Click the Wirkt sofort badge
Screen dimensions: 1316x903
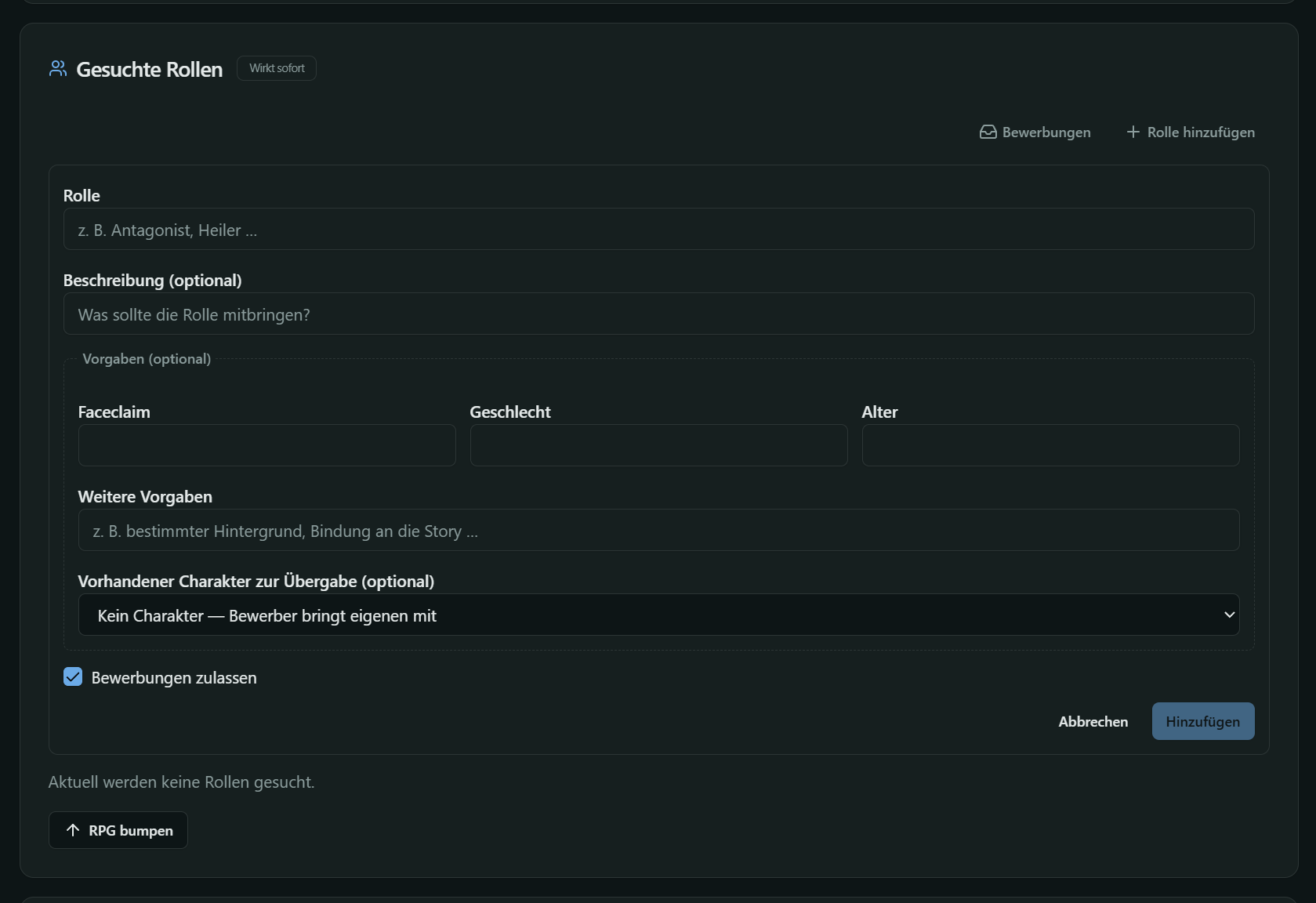coord(277,68)
